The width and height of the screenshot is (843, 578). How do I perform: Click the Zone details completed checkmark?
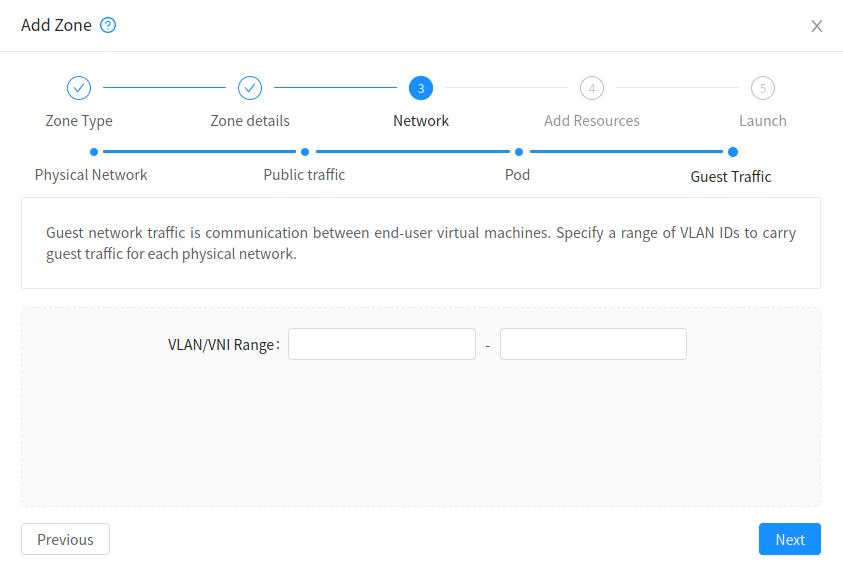click(x=250, y=88)
